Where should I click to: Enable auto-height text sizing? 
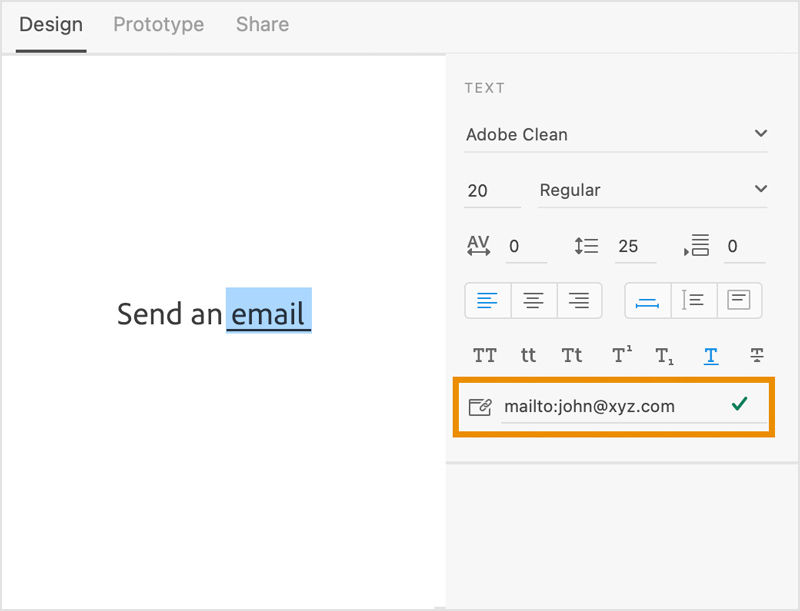coord(694,300)
